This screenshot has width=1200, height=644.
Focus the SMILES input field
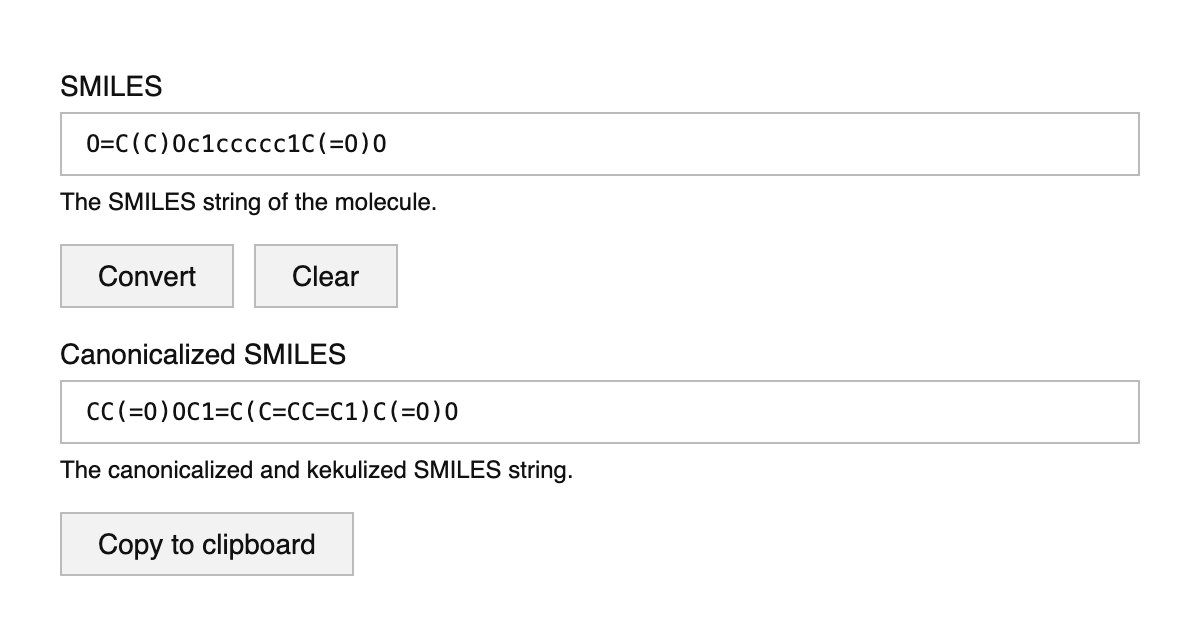600,144
